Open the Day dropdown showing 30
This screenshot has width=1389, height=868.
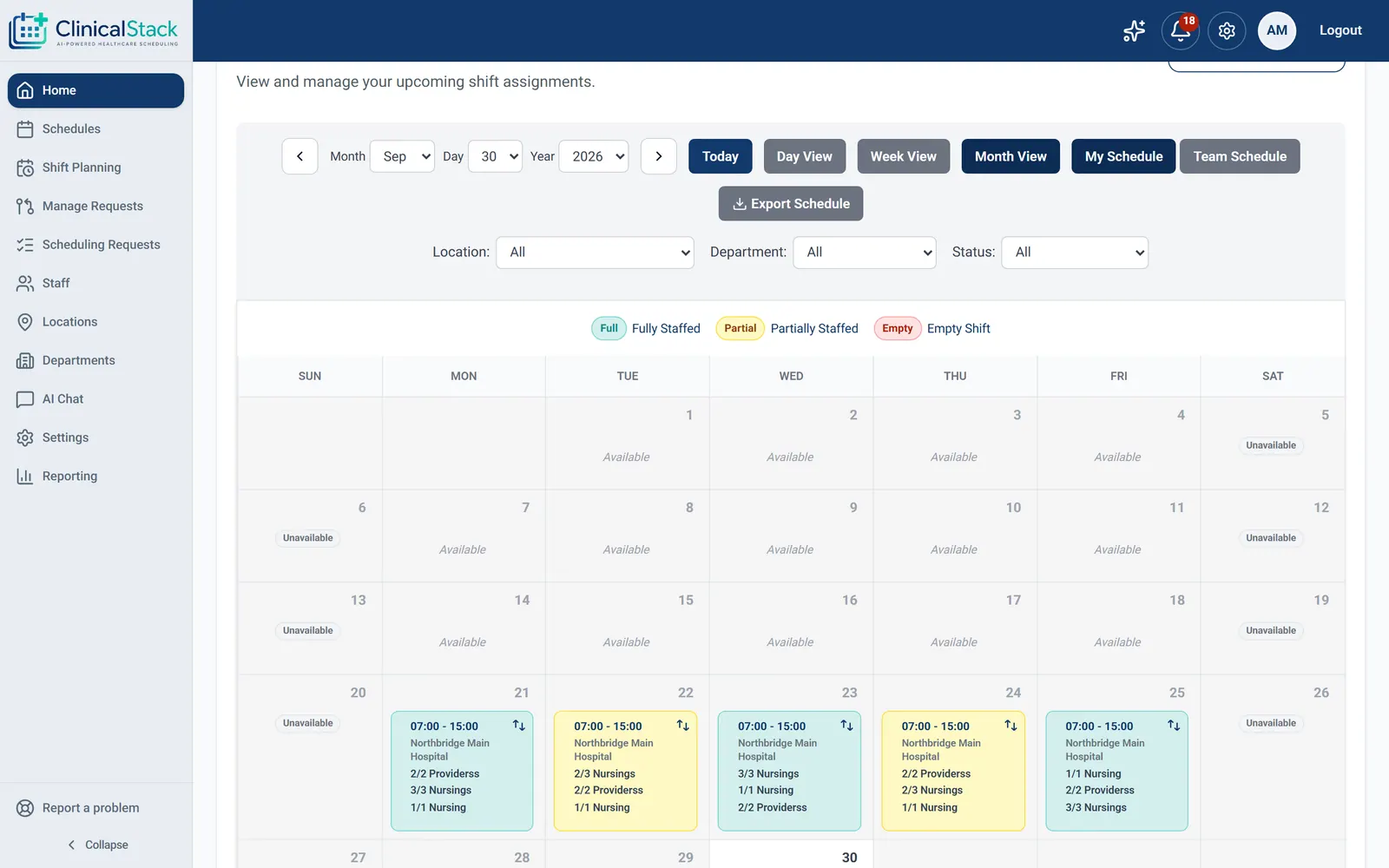495,156
